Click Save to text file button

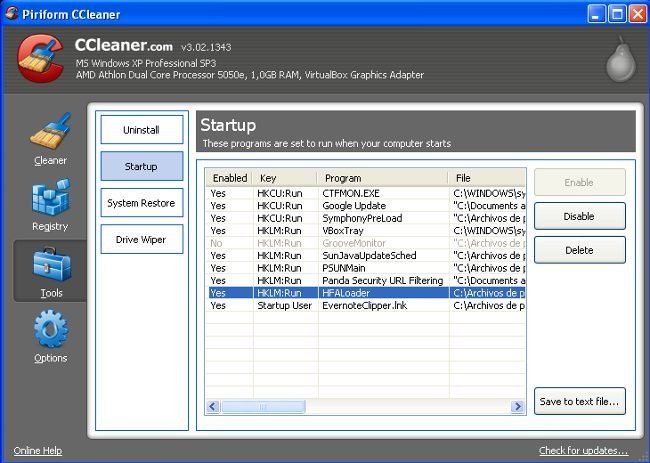[579, 402]
